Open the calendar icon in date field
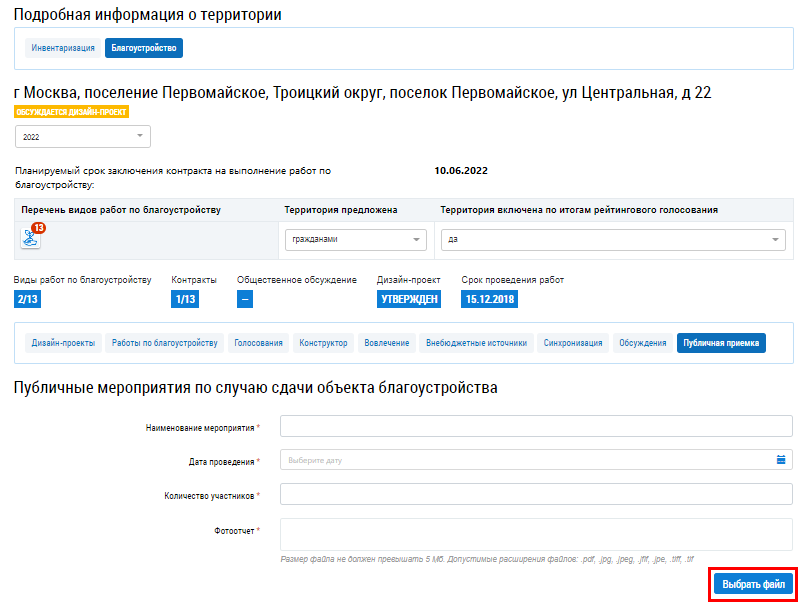The image size is (808, 610). click(781, 460)
